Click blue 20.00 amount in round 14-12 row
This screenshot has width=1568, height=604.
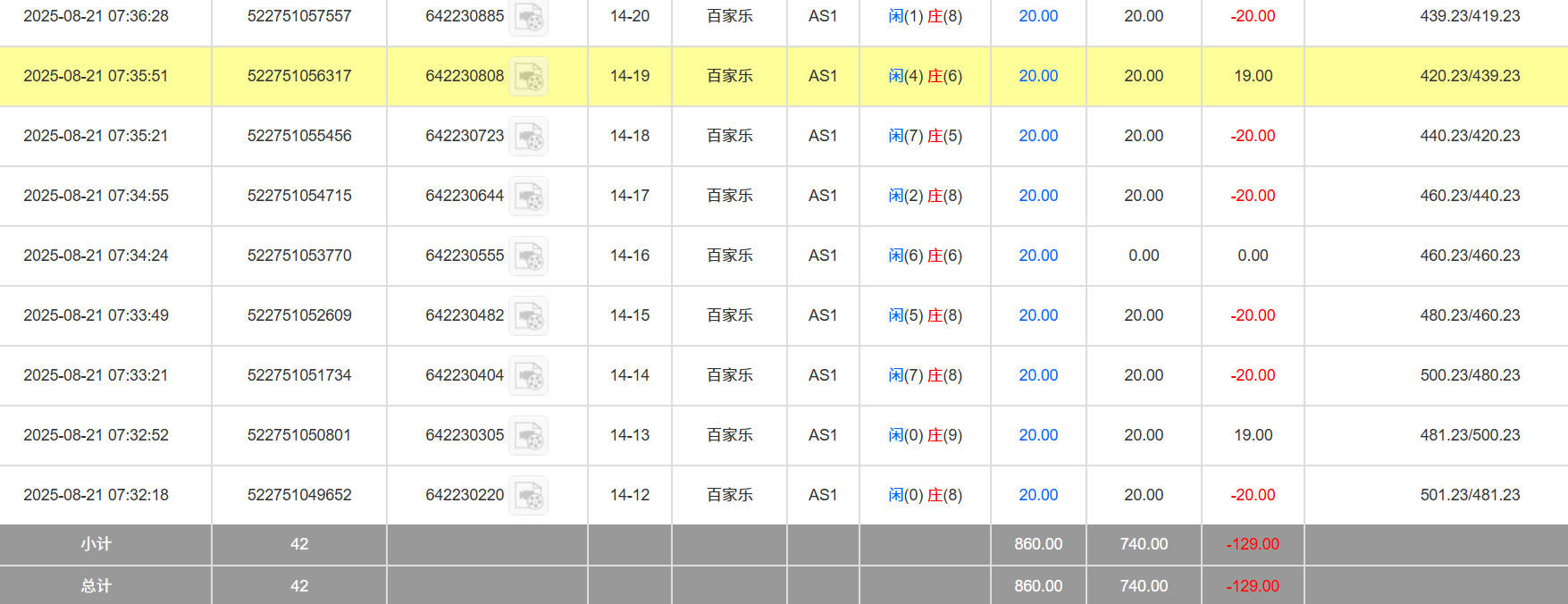pos(1038,495)
